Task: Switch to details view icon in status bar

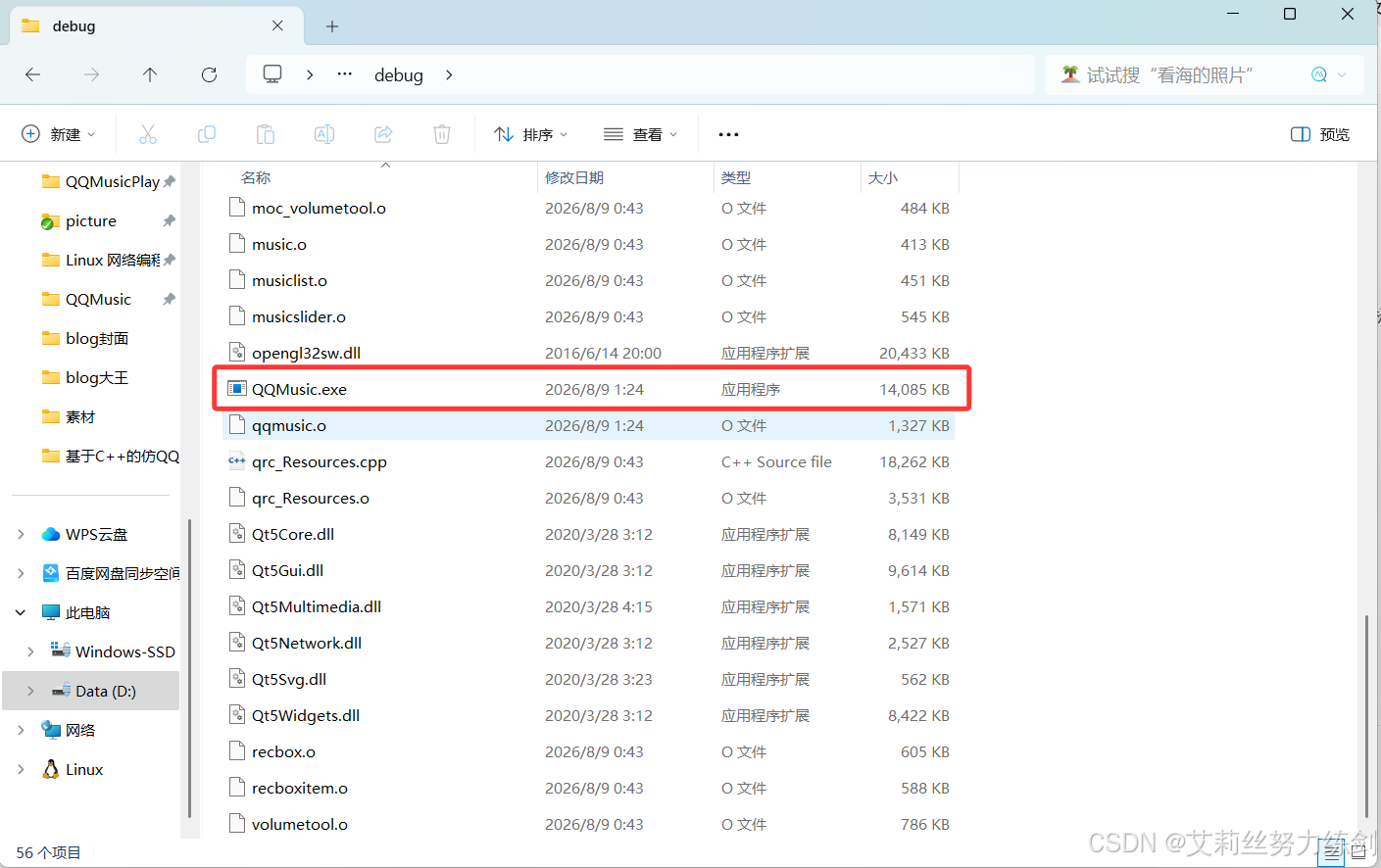Action: pos(1332,853)
